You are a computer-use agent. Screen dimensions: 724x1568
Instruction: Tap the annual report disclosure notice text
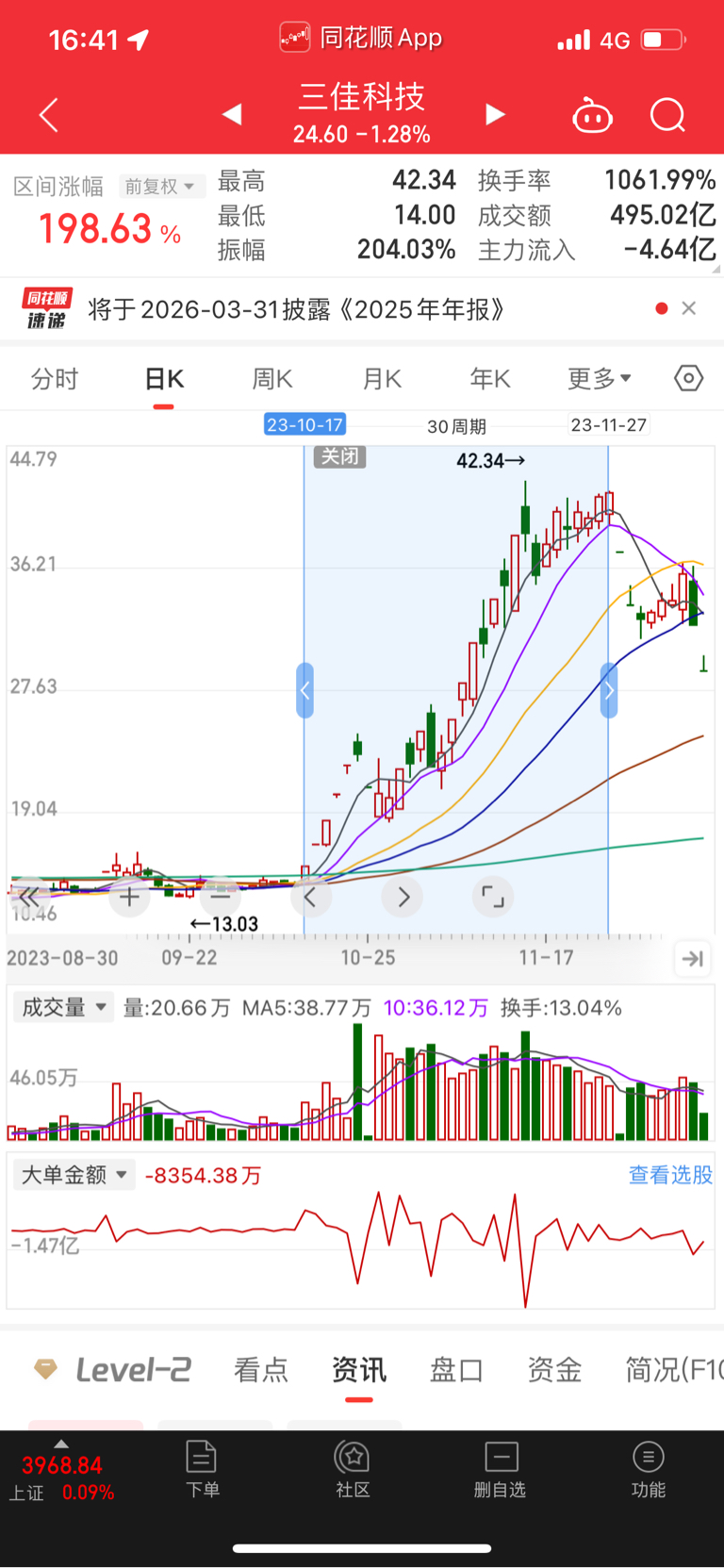tap(297, 309)
